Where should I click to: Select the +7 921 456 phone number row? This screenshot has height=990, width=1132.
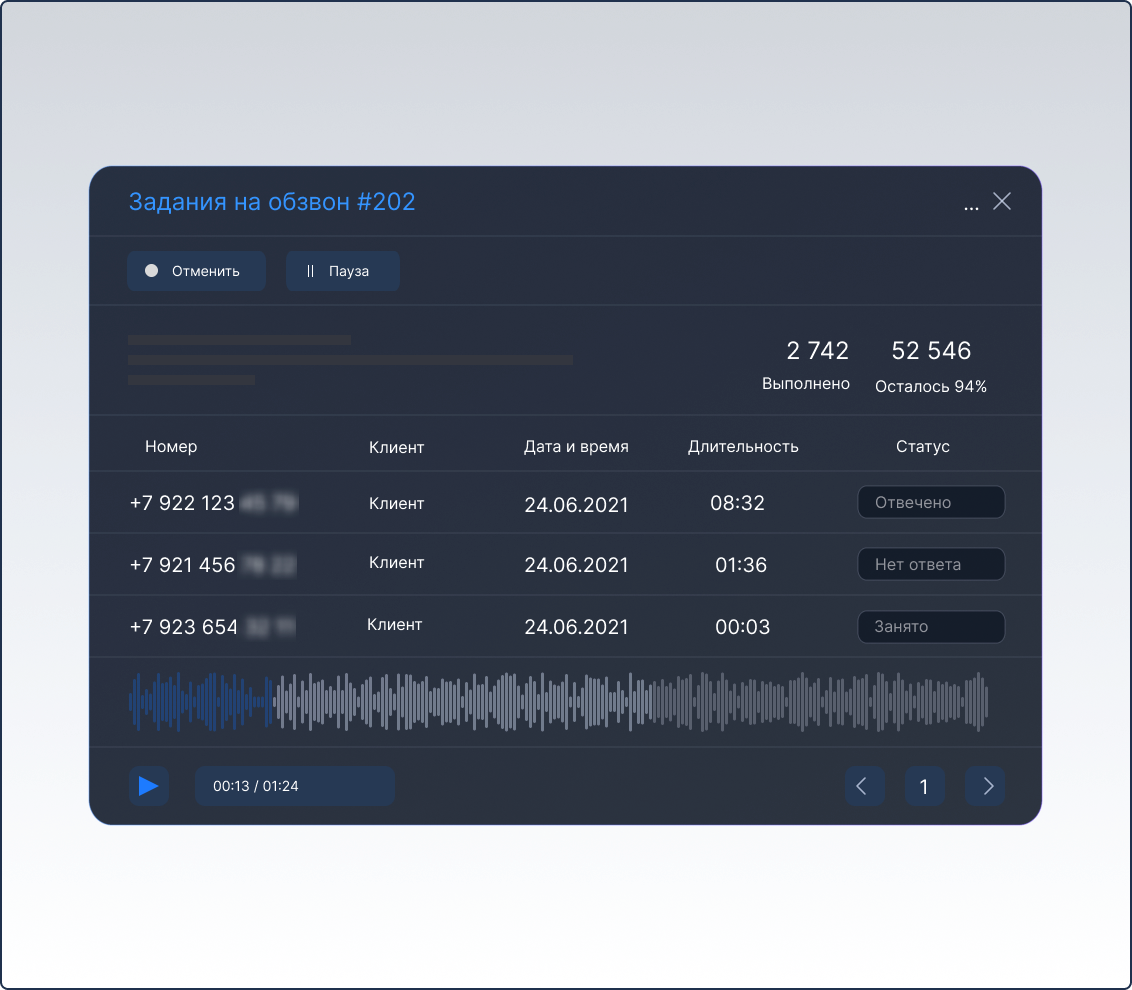(214, 565)
